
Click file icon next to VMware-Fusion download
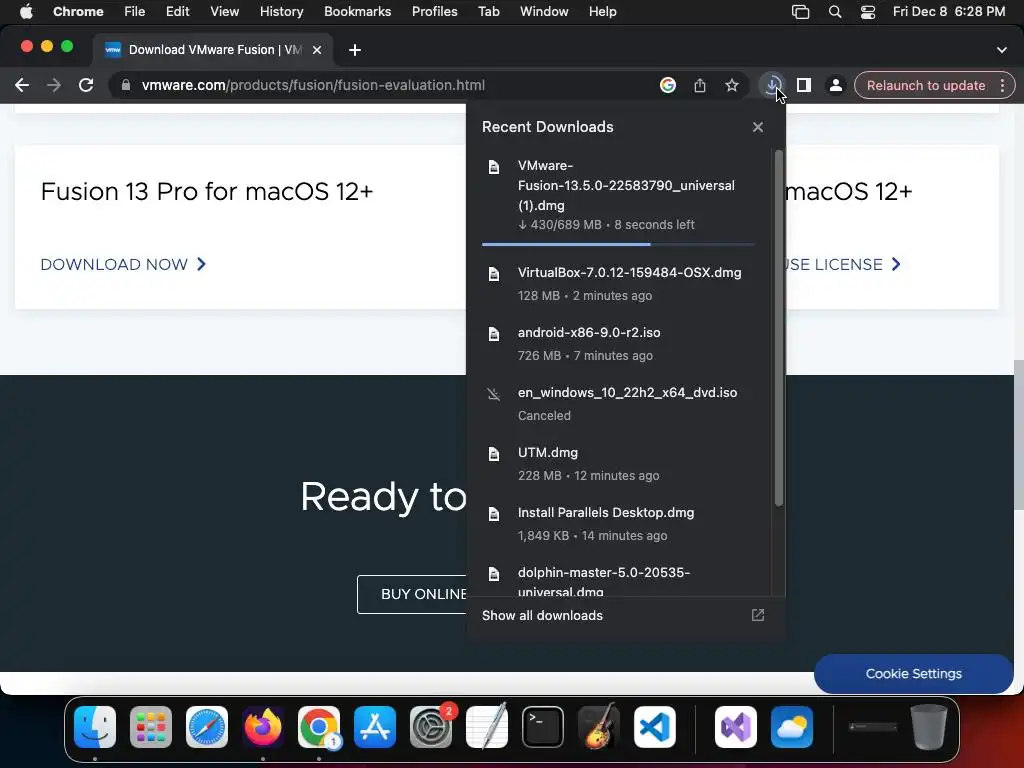click(494, 167)
